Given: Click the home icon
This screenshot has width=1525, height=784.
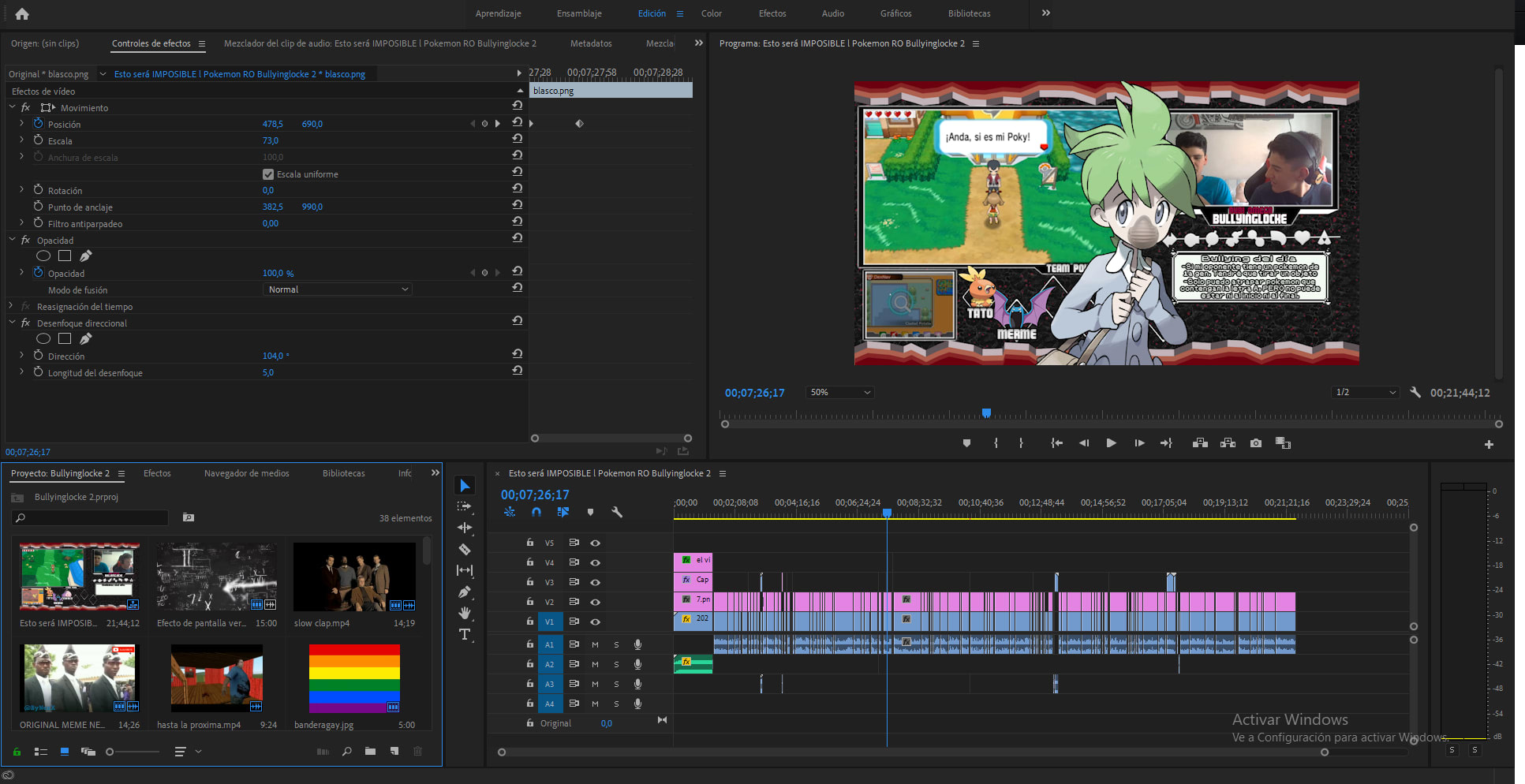Looking at the screenshot, I should pos(22,13).
